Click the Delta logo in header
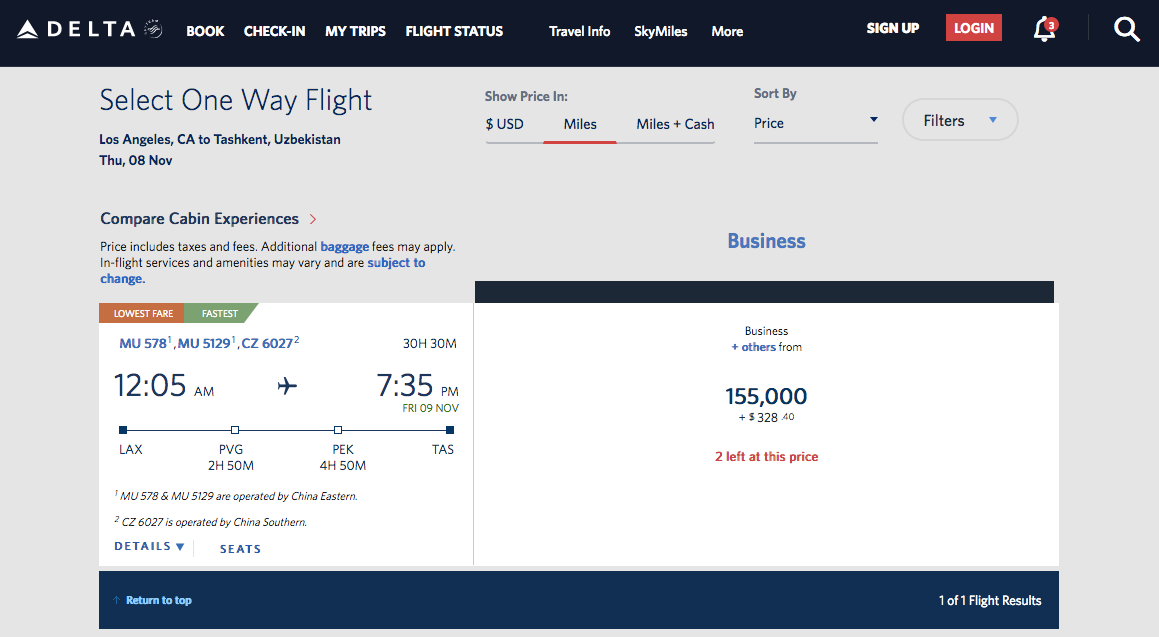 [x=89, y=30]
